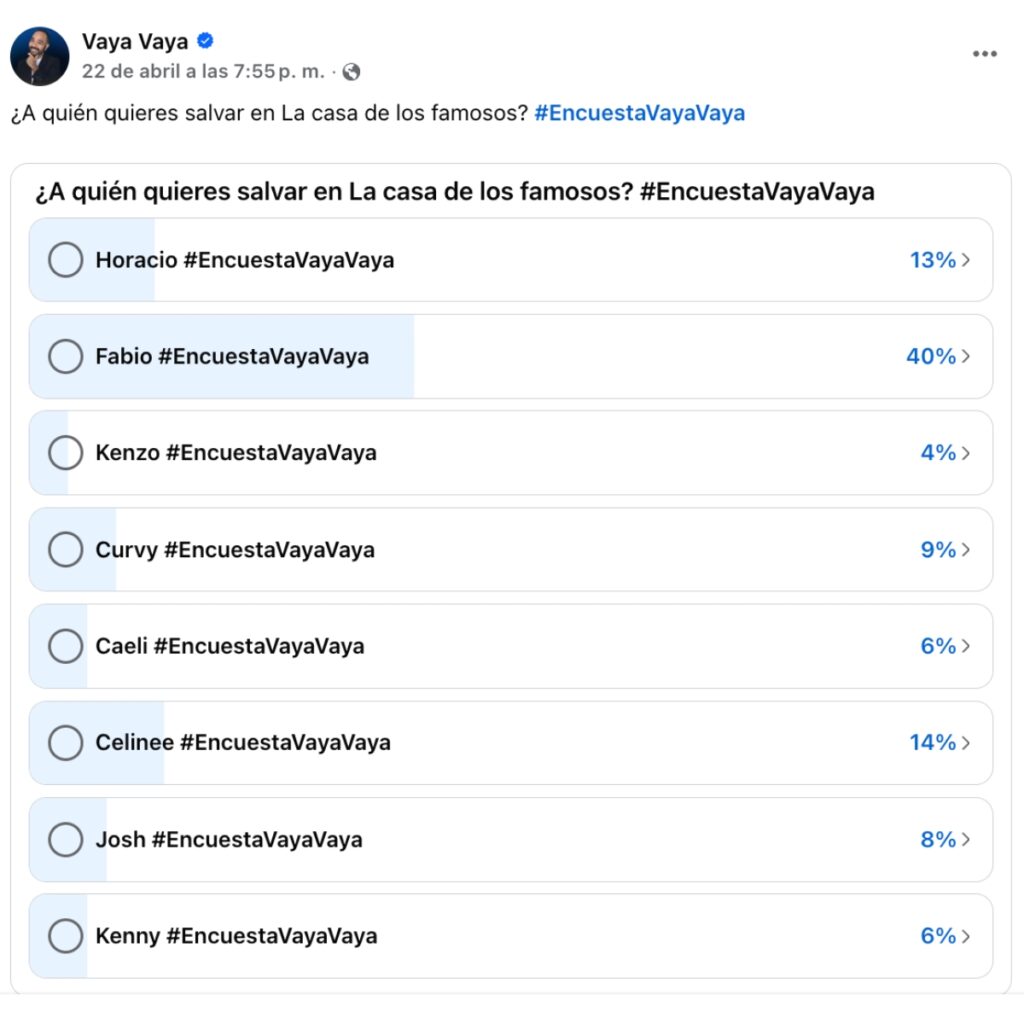This screenshot has width=1024, height=1024.
Task: Click the Celinee 14% result percentage
Action: pos(932,743)
